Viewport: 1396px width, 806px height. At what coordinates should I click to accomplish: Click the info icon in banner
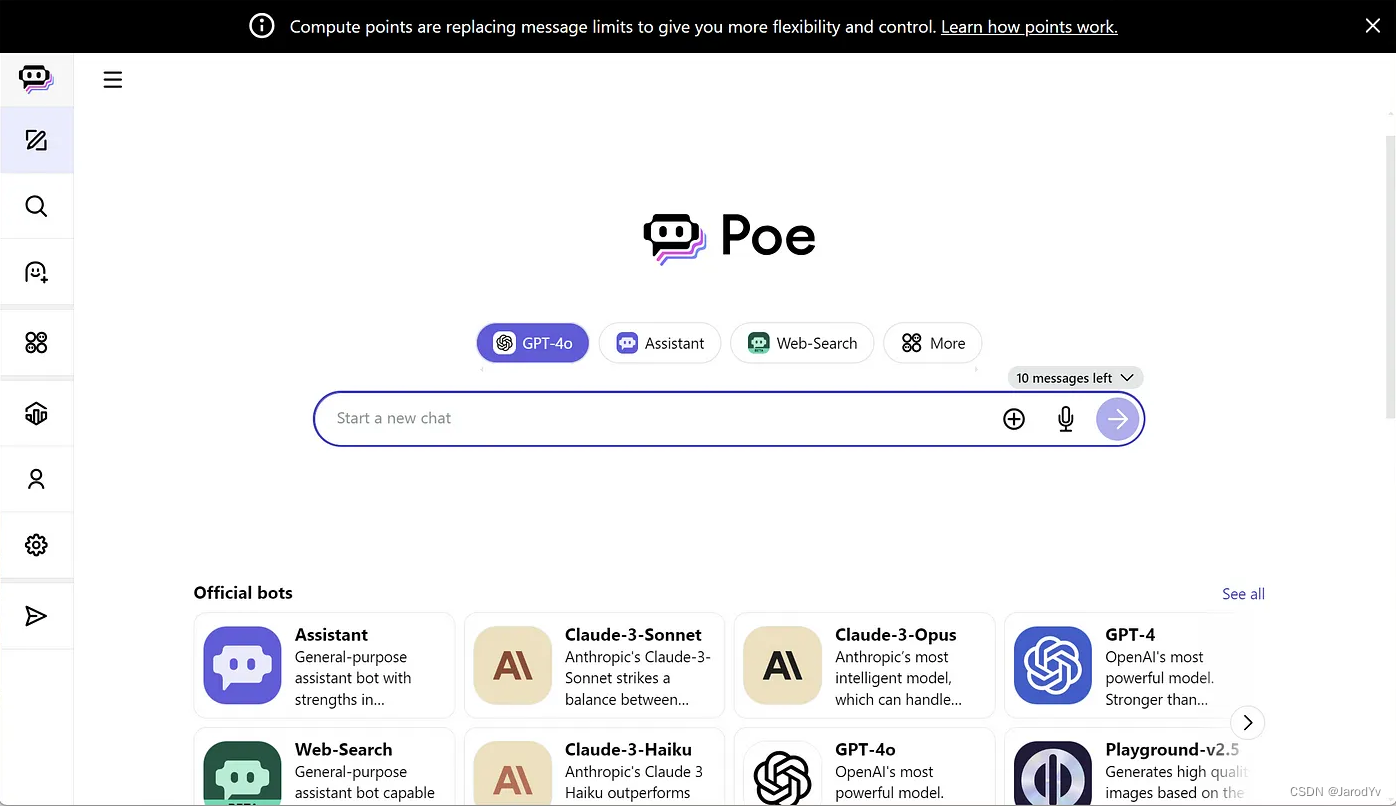coord(262,26)
